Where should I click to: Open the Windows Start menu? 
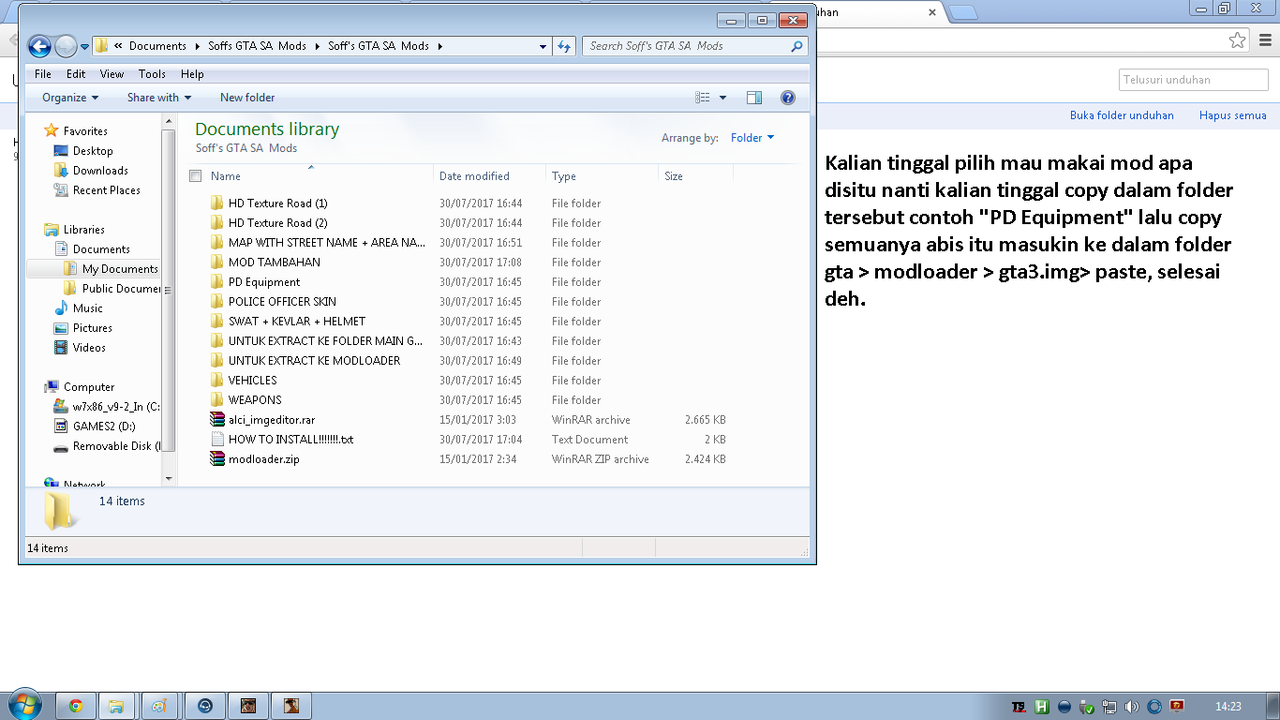click(x=23, y=705)
